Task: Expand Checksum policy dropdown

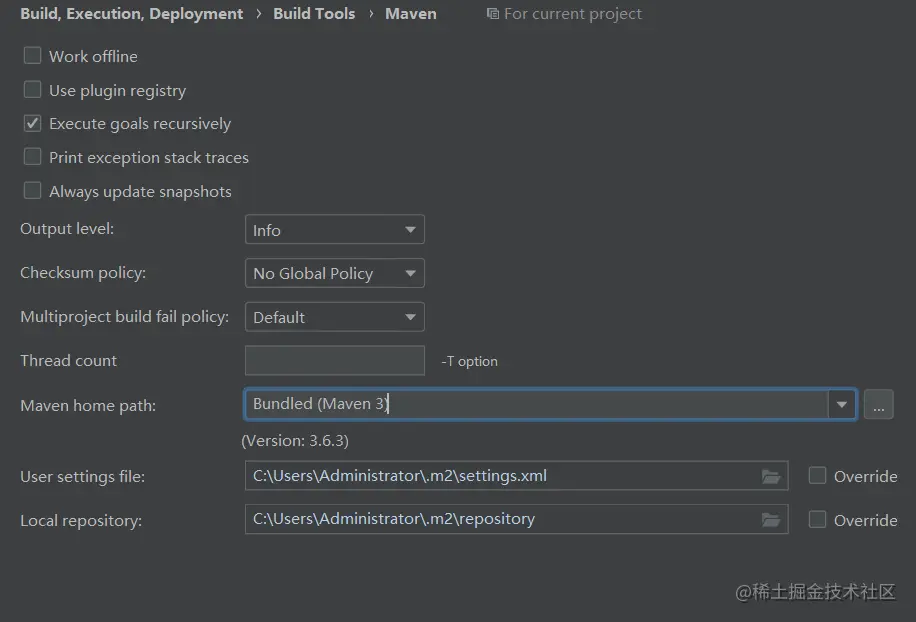Action: click(x=334, y=273)
